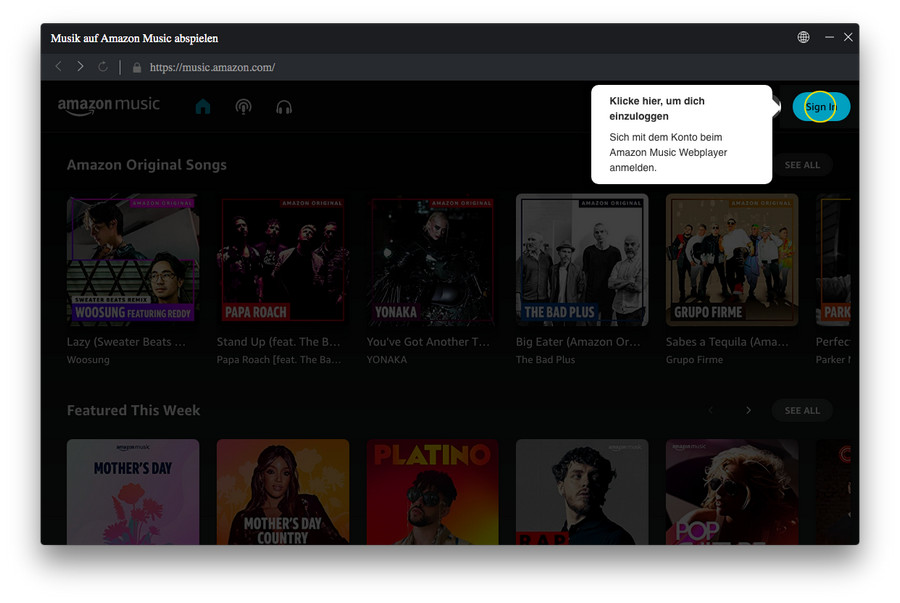900x603 pixels.
Task: Open The Bad Plus album cover
Action: 582,260
